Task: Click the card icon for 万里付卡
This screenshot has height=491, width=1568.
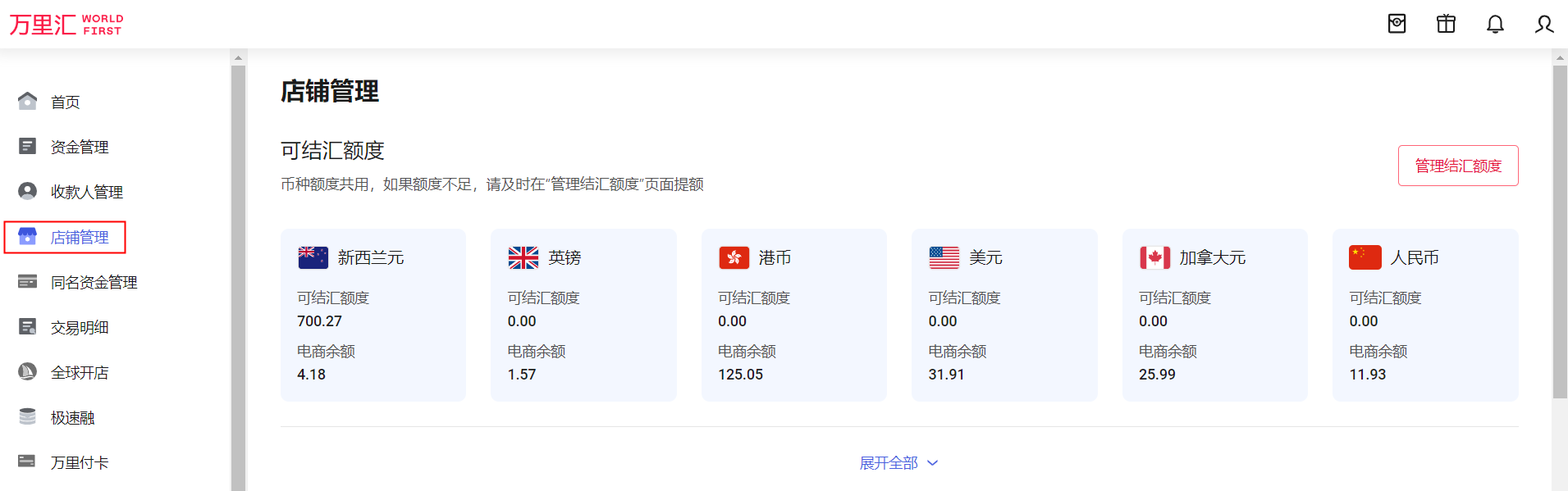Action: pos(27,461)
